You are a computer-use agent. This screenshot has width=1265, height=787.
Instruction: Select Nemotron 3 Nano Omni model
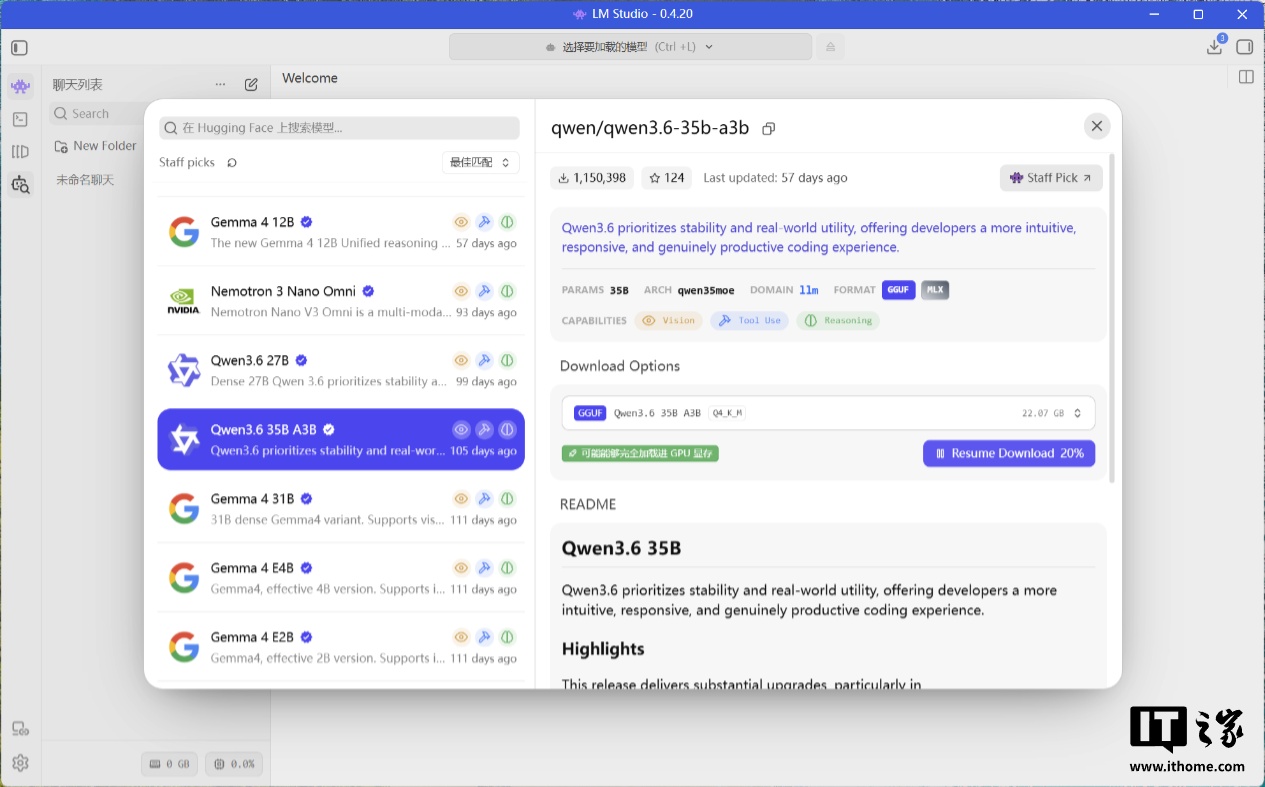[x=341, y=301]
